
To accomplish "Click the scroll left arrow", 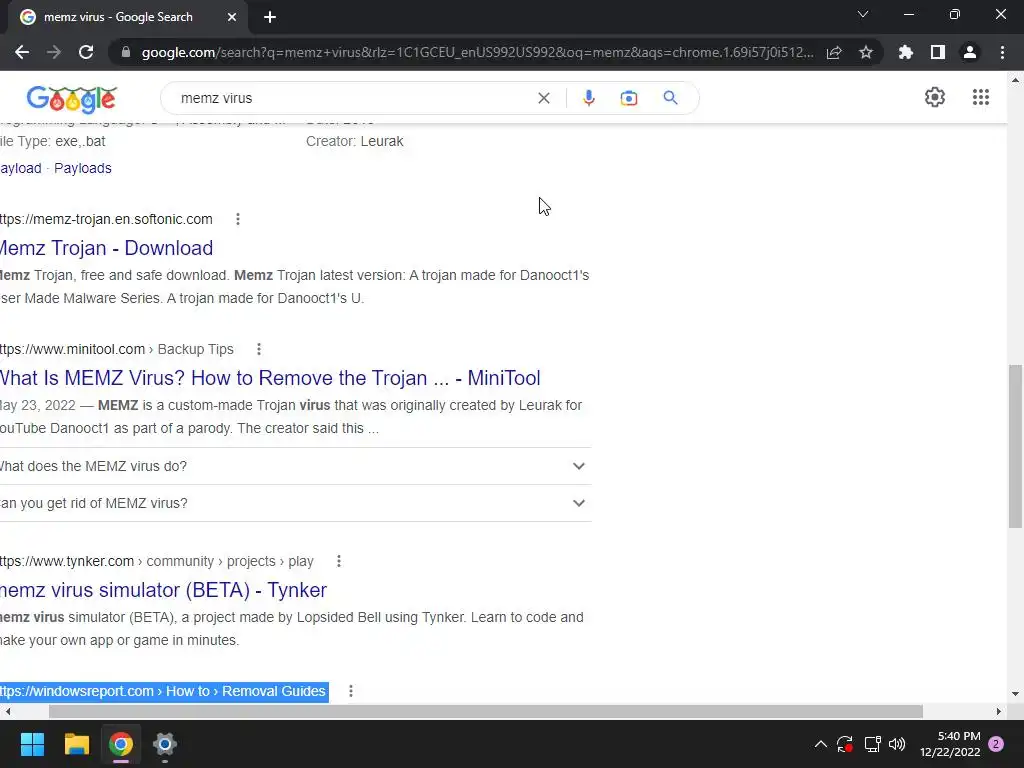I will pos(8,711).
